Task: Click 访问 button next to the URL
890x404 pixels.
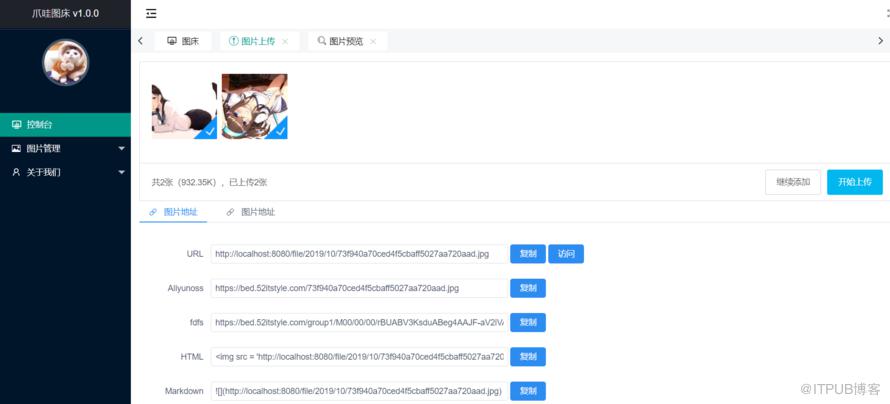Action: point(566,254)
